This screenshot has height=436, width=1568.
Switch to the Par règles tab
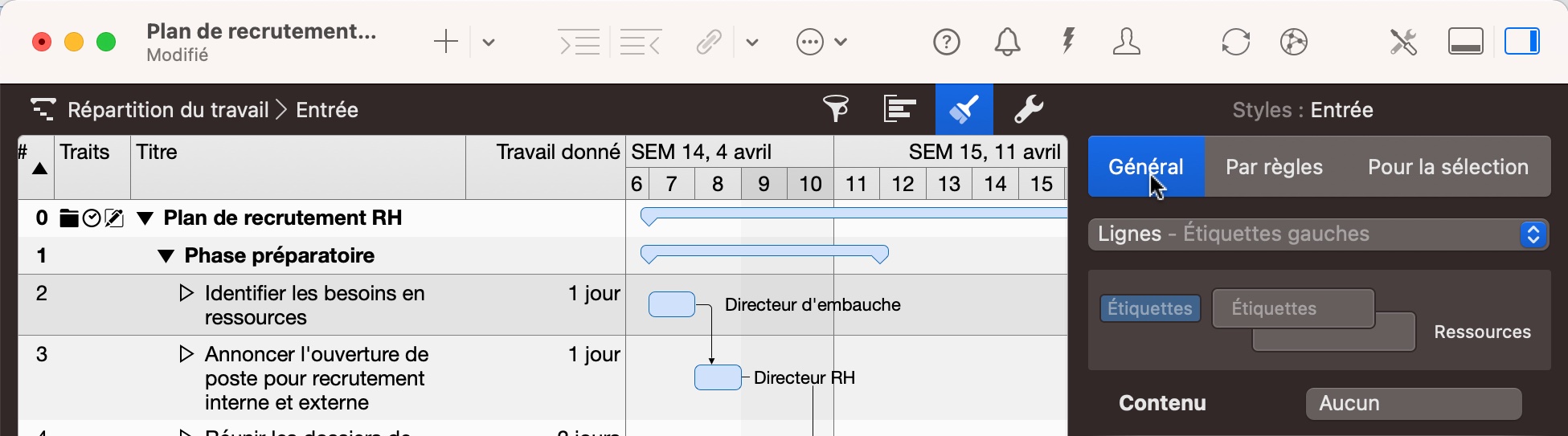coord(1274,167)
